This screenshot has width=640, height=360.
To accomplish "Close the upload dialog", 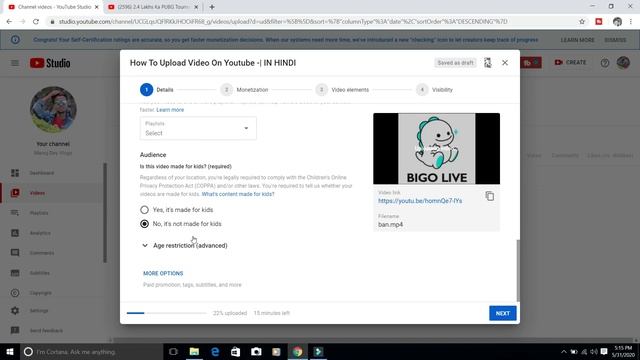I will pyautogui.click(x=505, y=62).
